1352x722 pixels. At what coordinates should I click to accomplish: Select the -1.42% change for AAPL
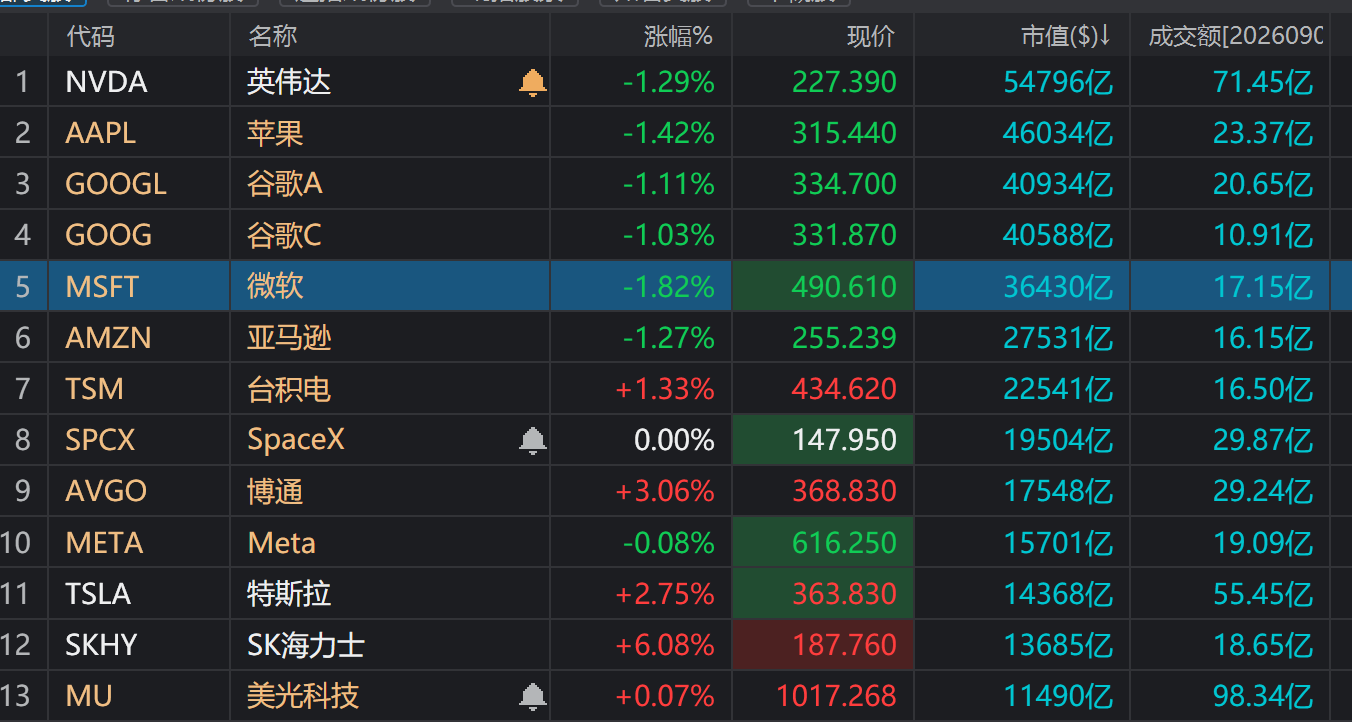(x=669, y=133)
